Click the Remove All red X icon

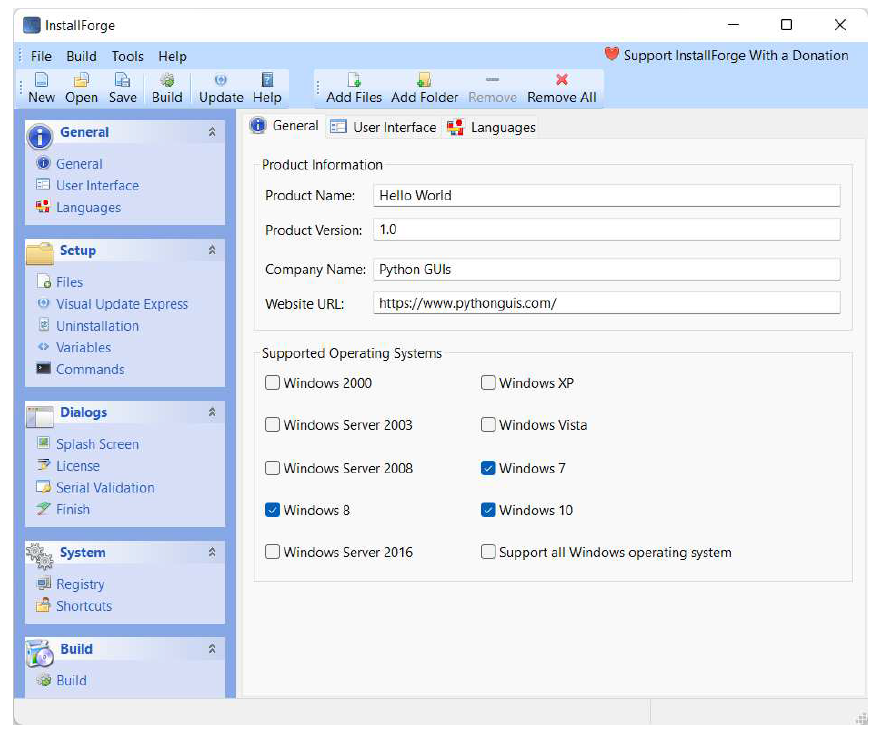coord(561,80)
